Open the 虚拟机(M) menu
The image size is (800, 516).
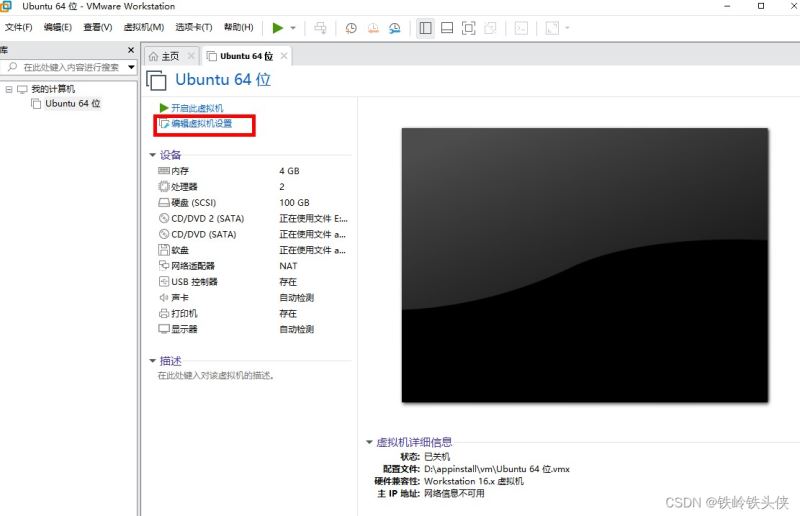(144, 28)
